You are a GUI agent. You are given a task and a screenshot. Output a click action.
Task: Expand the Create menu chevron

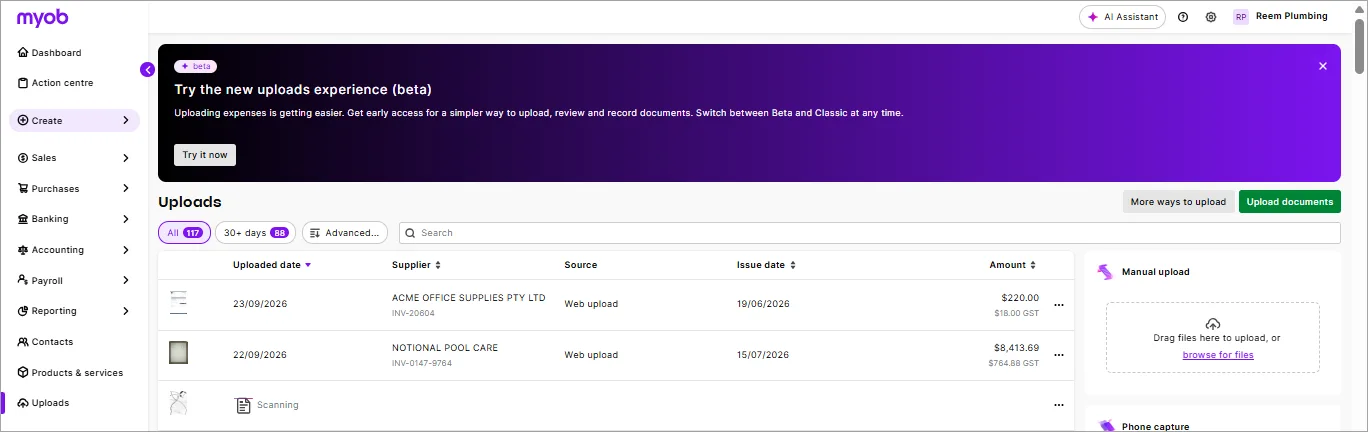pos(126,120)
